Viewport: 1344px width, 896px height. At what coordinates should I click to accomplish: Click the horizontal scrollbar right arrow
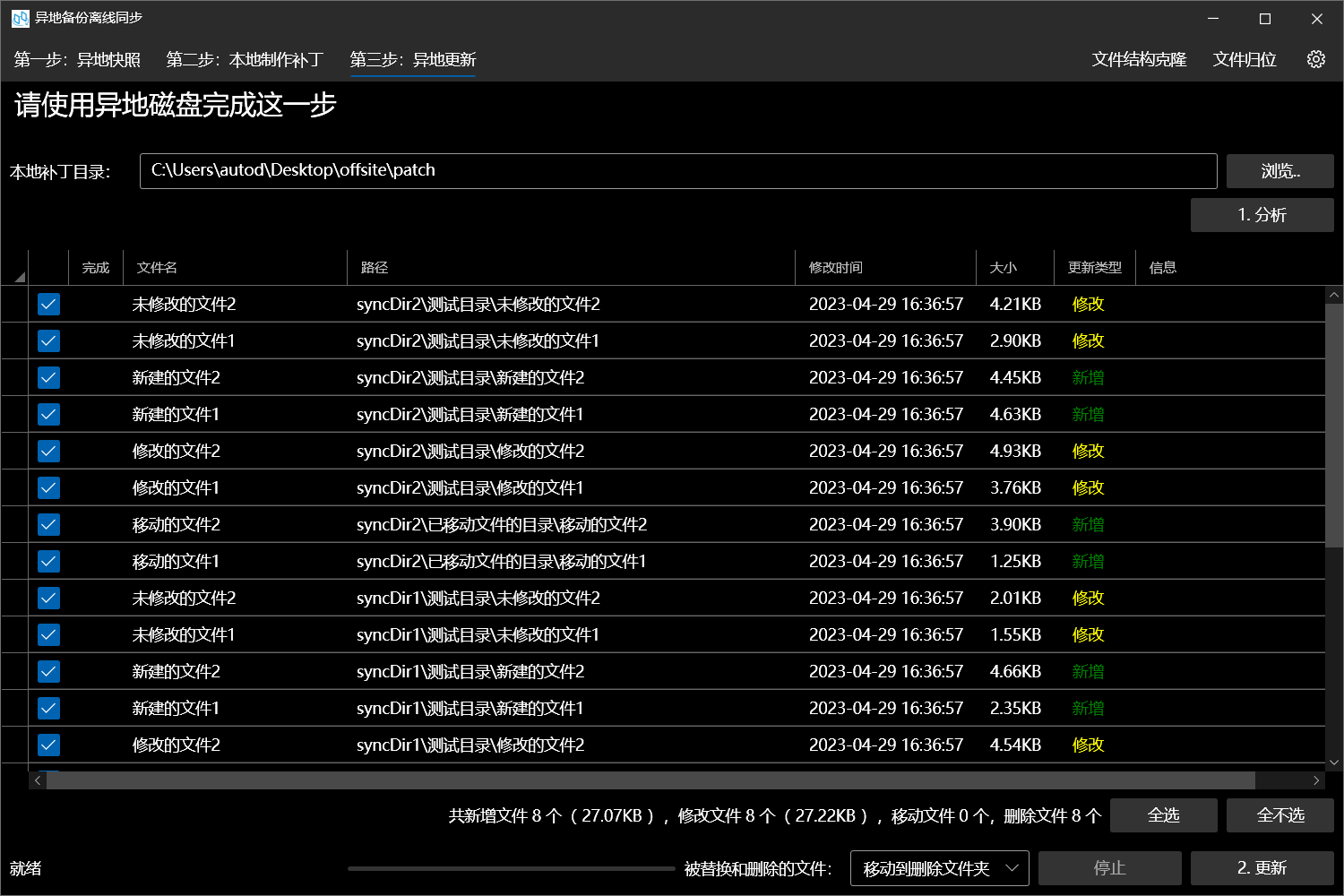click(x=1316, y=780)
